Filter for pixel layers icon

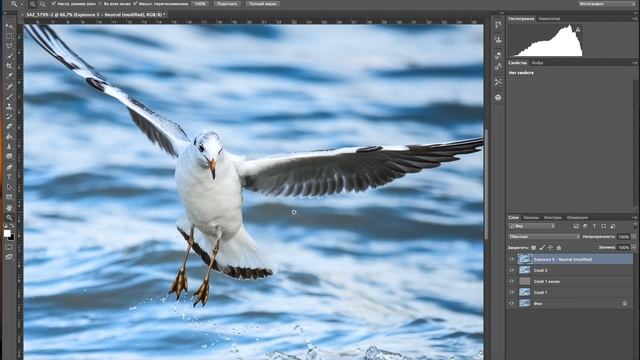[x=576, y=226]
